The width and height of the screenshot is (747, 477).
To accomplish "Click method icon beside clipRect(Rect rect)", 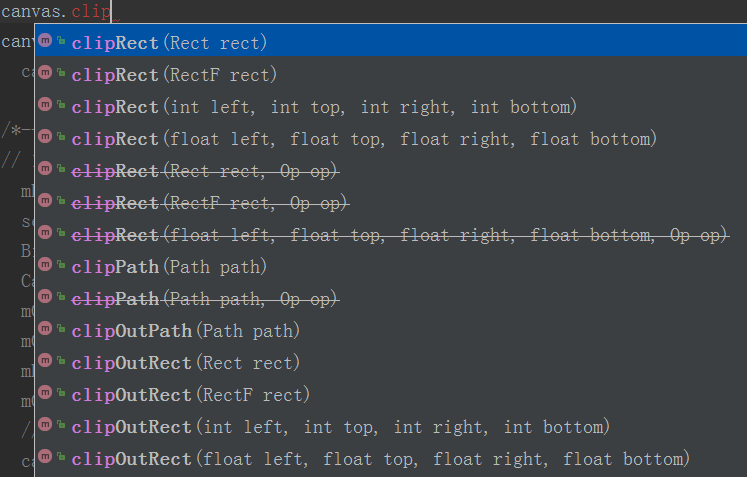I will click(45, 40).
